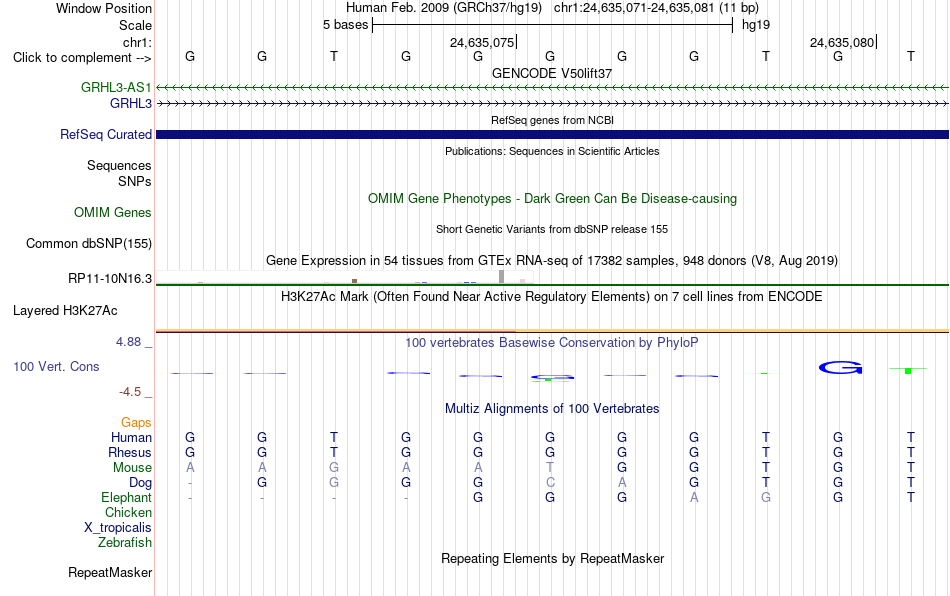Click the 24,635,080 coordinate marker
Image resolution: width=950 pixels, height=596 pixels.
pos(842,42)
